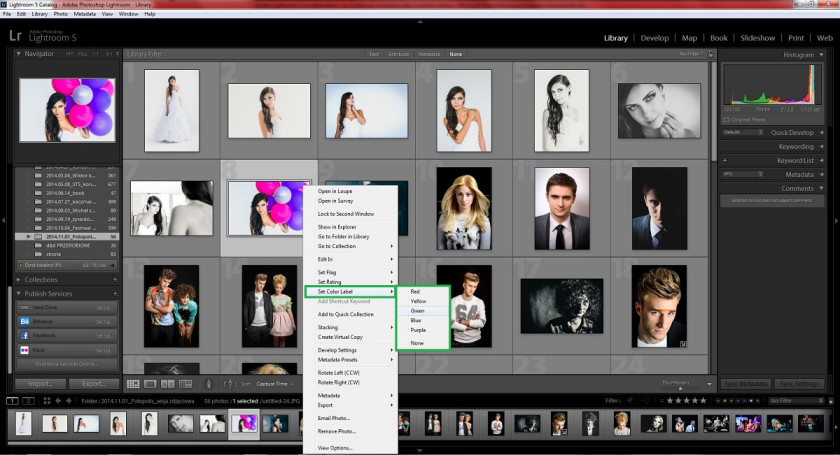
Task: Open the Slideshow module
Action: point(758,38)
